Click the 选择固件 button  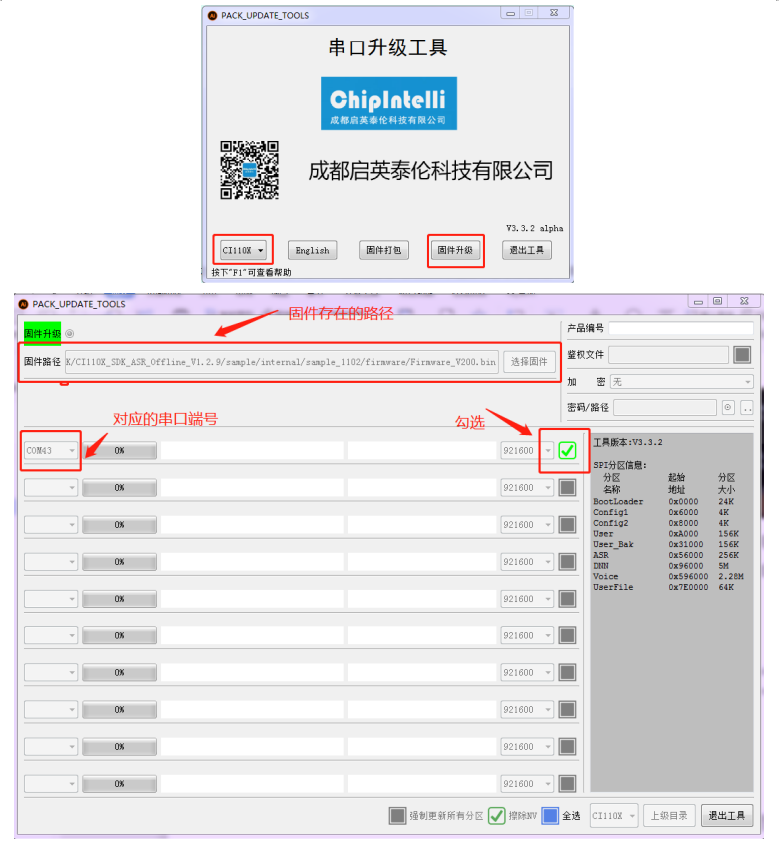click(529, 361)
